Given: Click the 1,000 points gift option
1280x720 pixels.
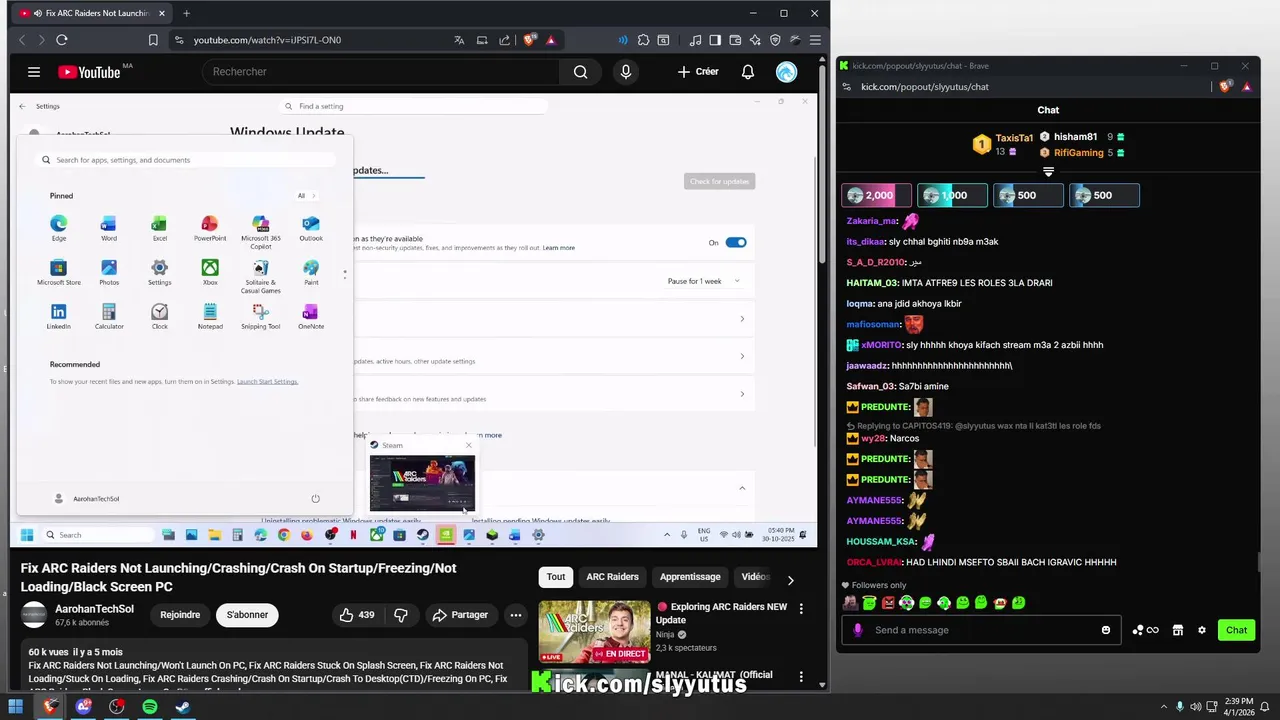Looking at the screenshot, I should [x=952, y=195].
